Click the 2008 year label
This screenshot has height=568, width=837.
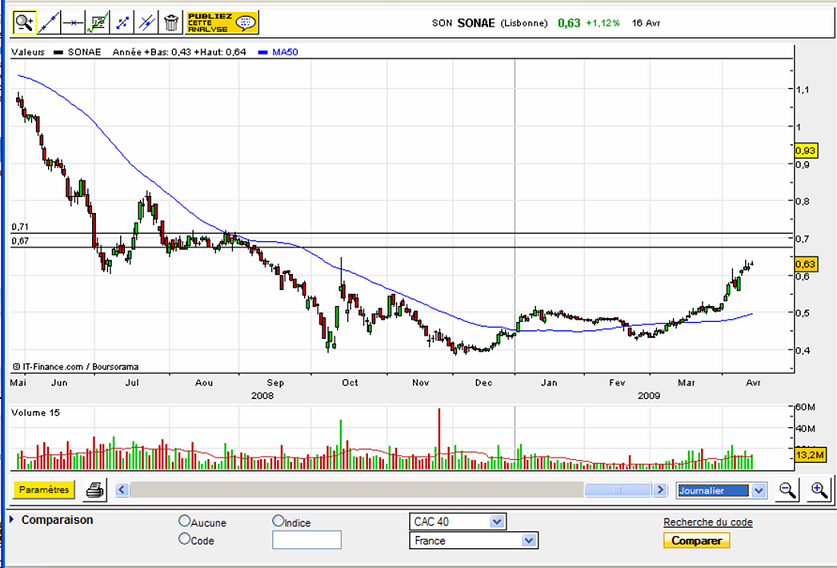coord(262,396)
